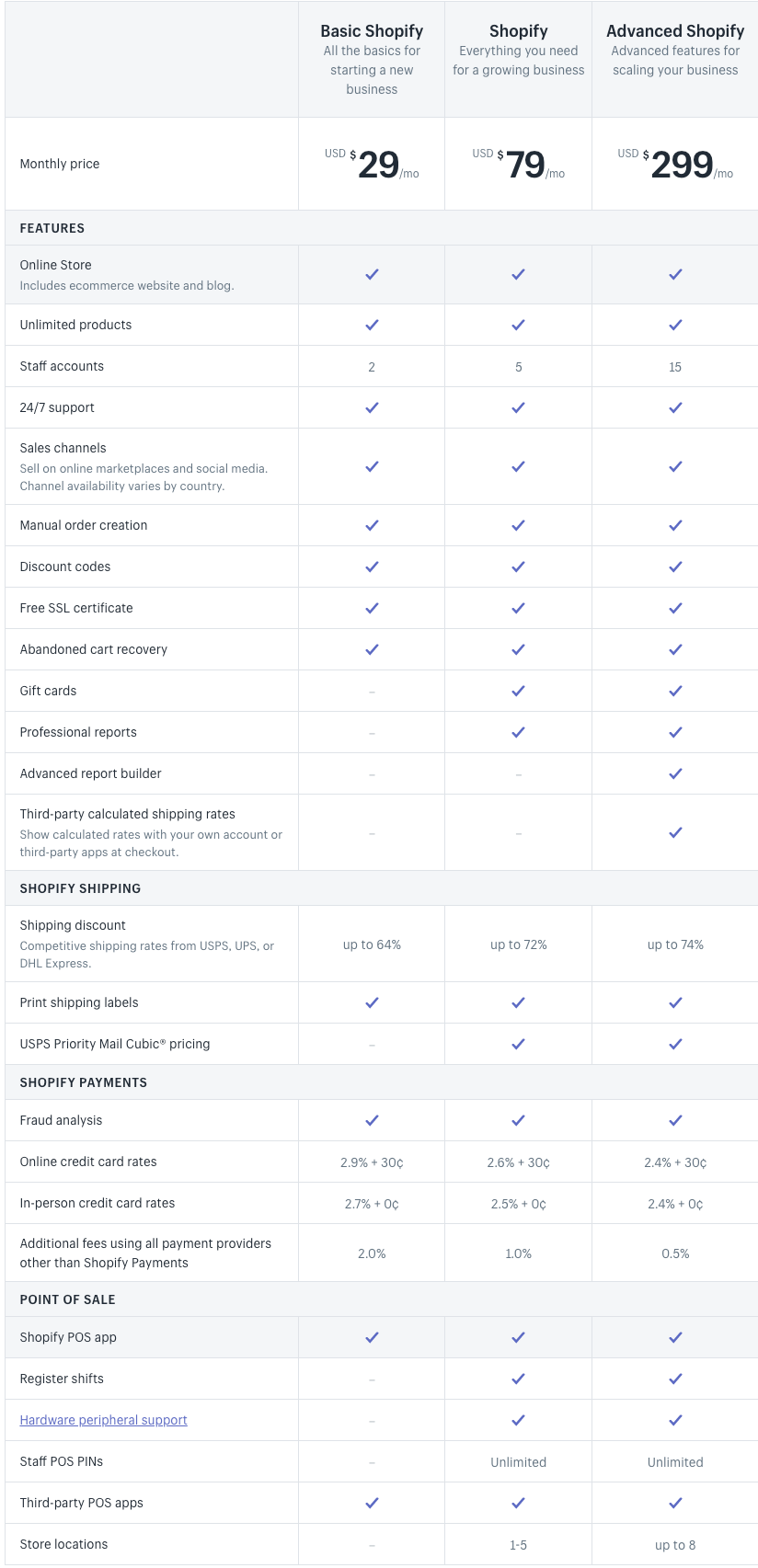Screen dimensions: 758x1568
Task: Click Basic Shopify checkmark for Fraud analysis
Action: click(x=372, y=1120)
